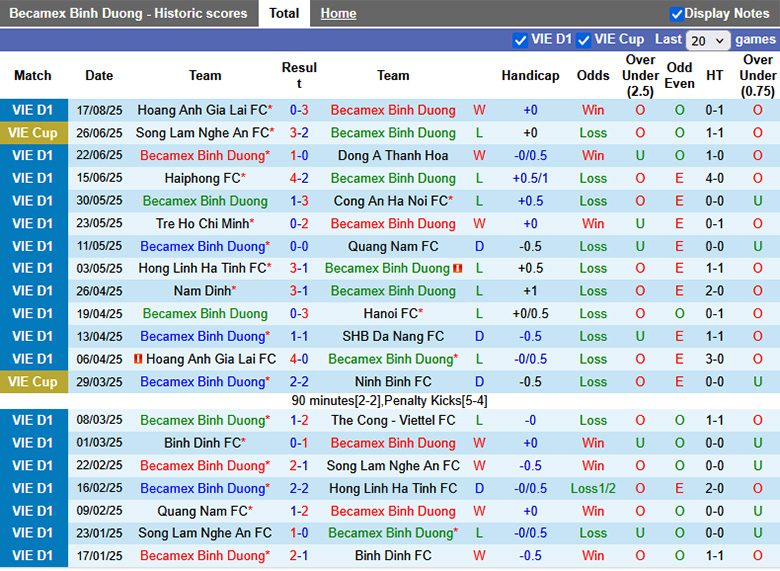
Task: Uncheck the VIE D1 filter checkbox
Action: coord(520,40)
